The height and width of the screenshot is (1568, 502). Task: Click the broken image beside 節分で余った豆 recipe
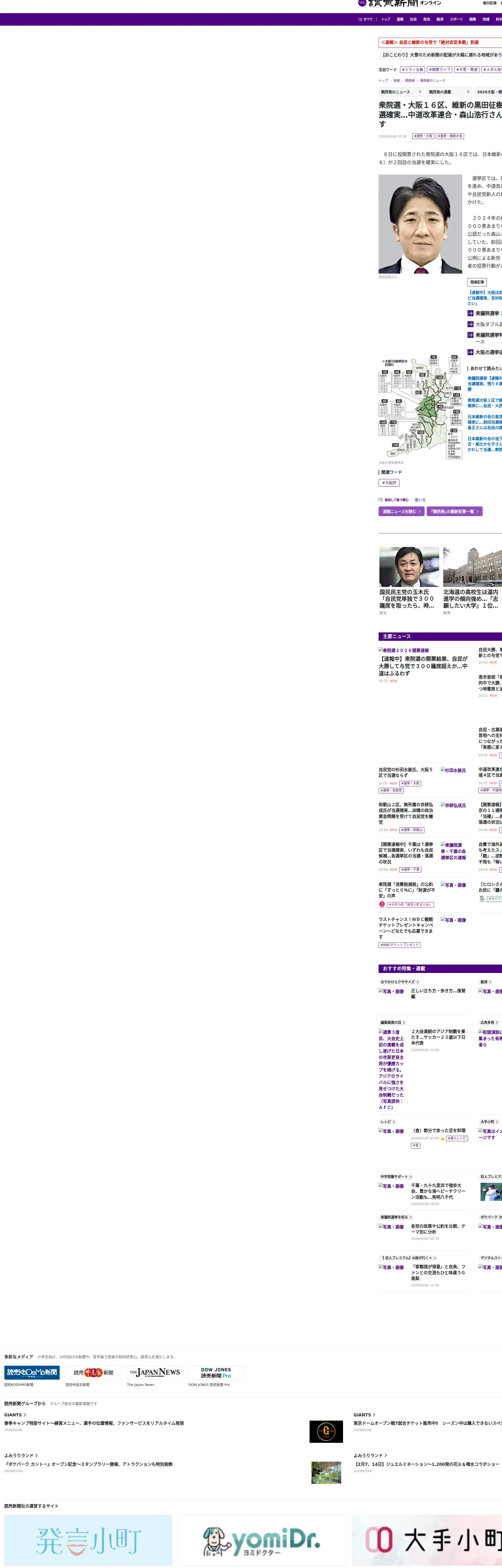point(391,1132)
